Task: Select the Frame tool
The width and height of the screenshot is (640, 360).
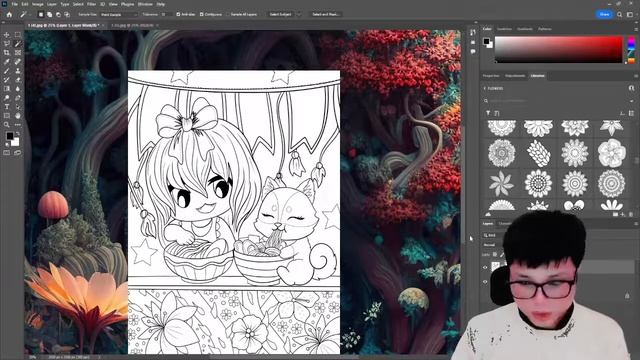Action: [18, 53]
